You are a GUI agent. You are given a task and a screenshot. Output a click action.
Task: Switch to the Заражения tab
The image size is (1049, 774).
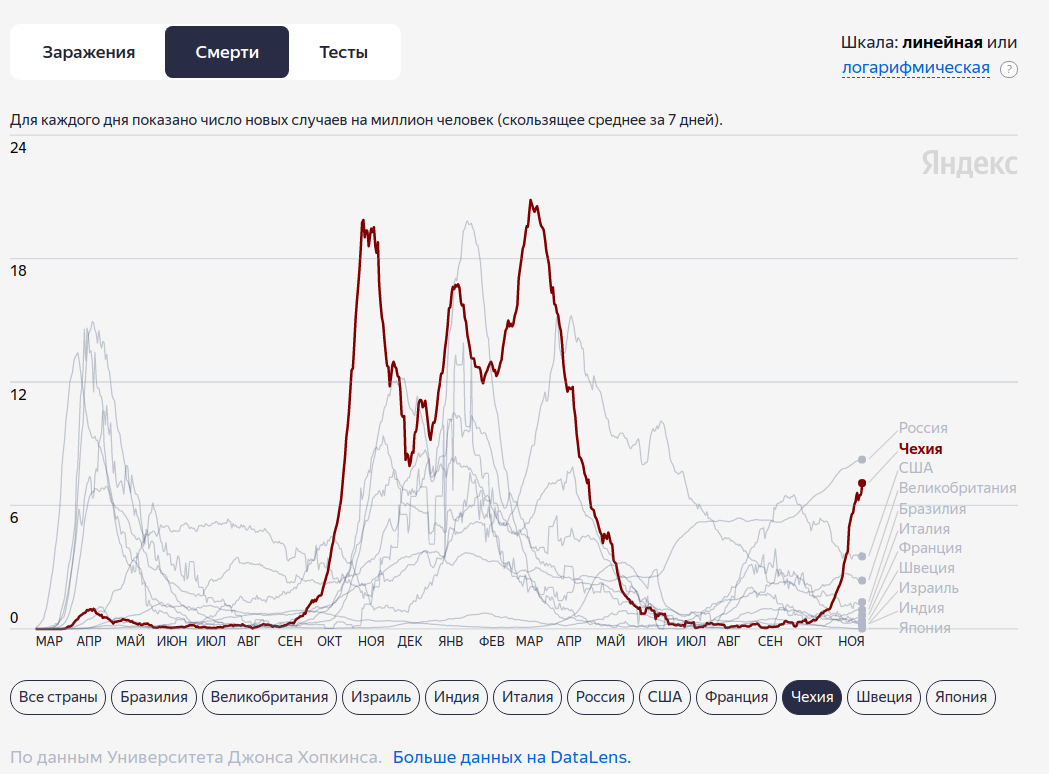click(88, 52)
